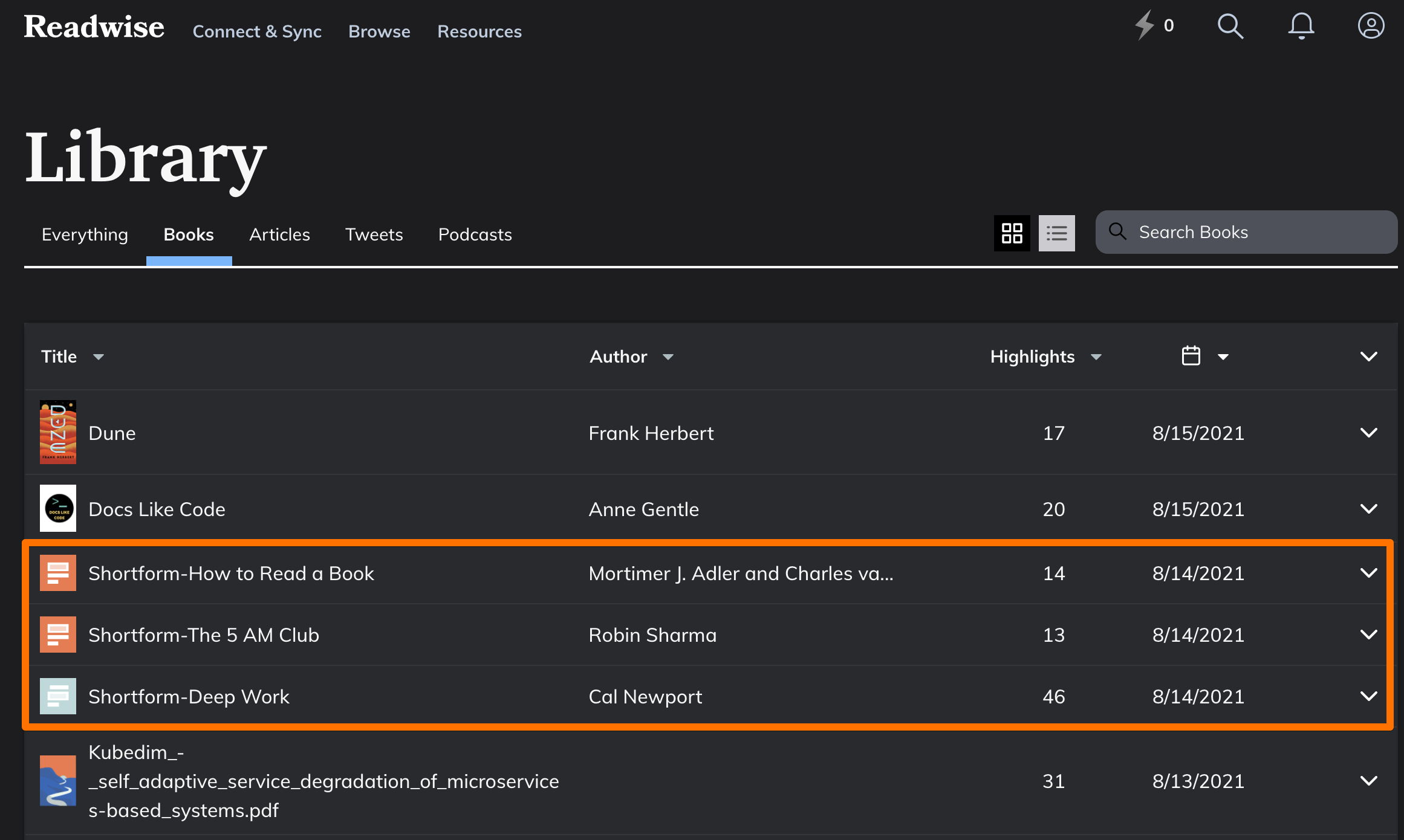Click the Dune book cover thumbnail
The height and width of the screenshot is (840, 1404).
point(58,432)
